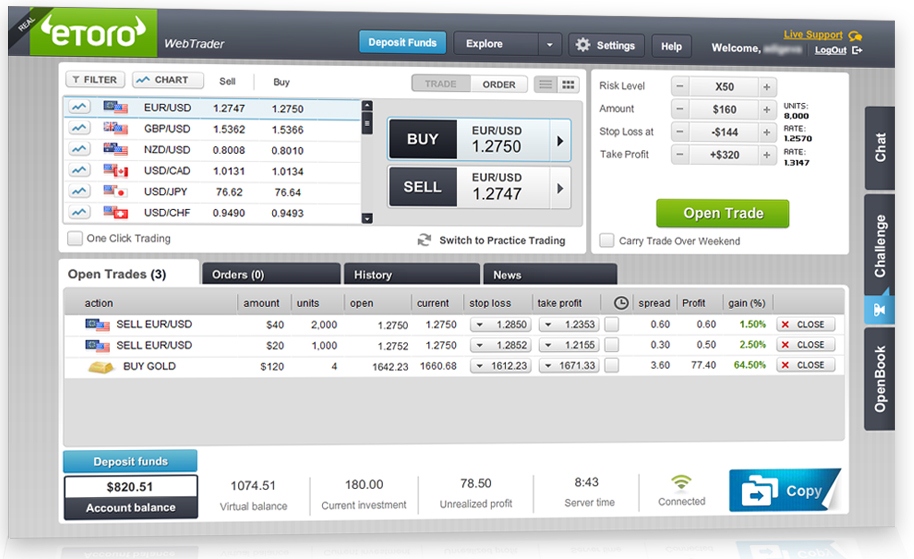Open stop loss dropdown showing 1.2850
The width and height of the screenshot is (914, 559).
tap(501, 325)
